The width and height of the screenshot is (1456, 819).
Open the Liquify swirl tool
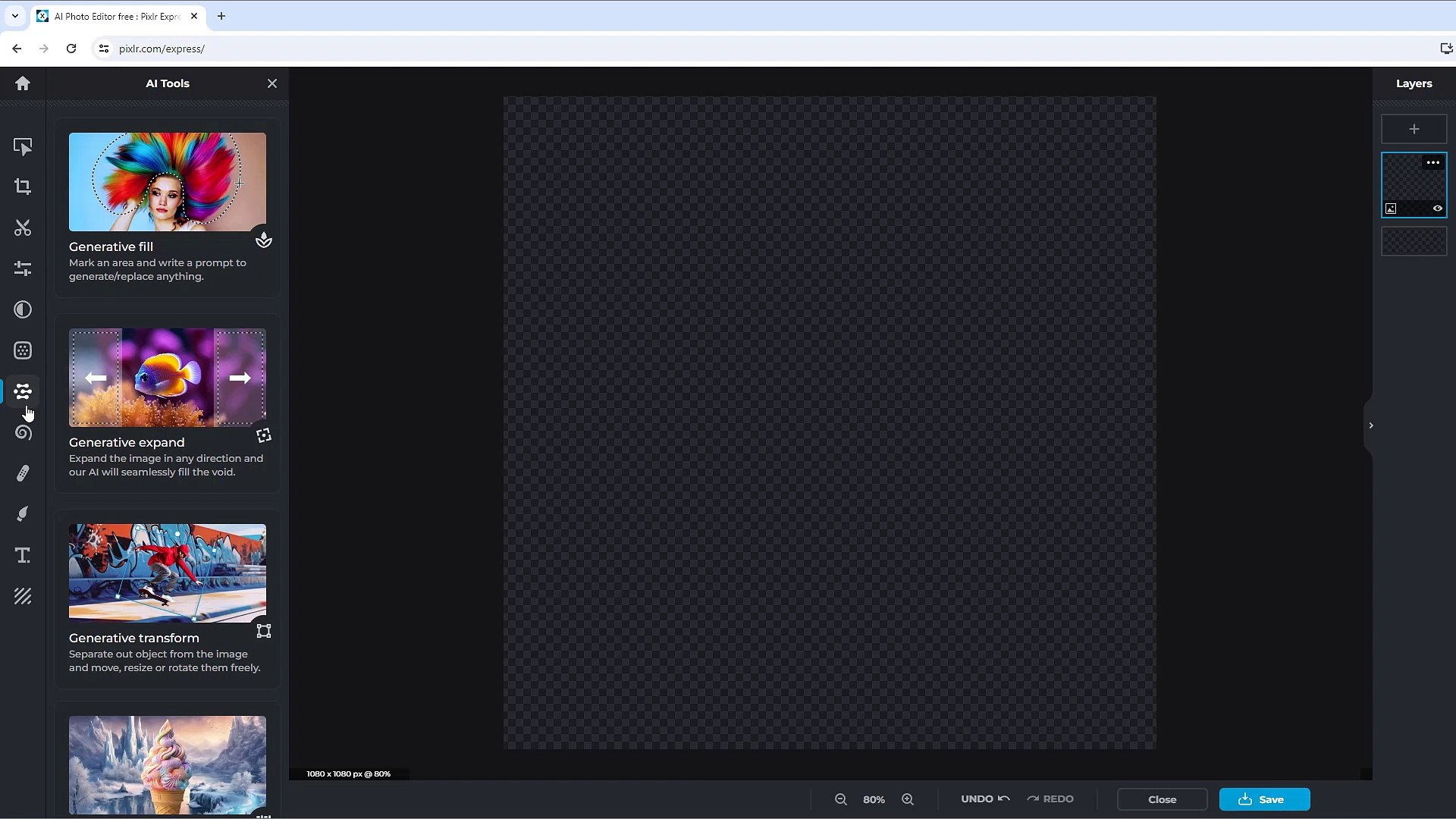click(x=23, y=432)
